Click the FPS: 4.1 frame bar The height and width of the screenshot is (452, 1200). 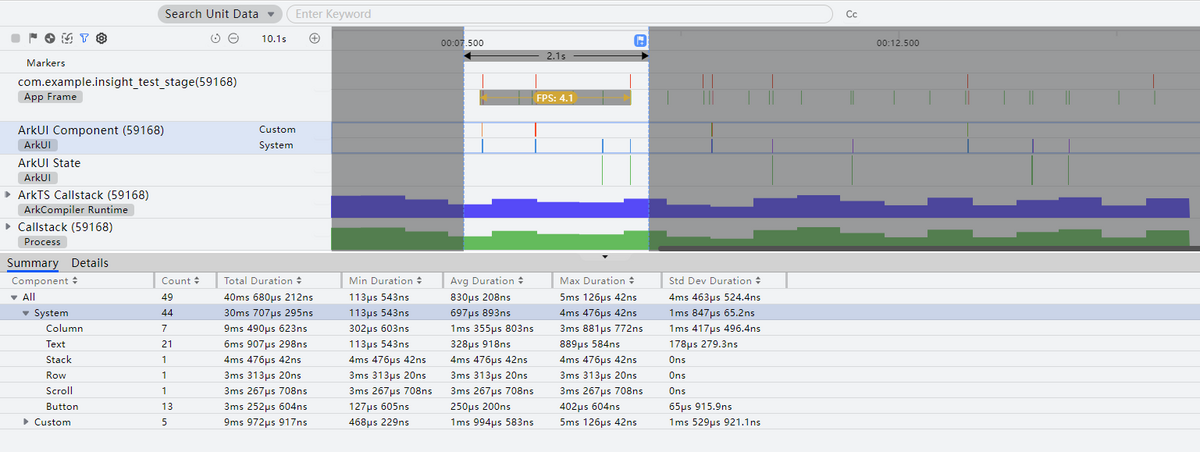pos(555,98)
